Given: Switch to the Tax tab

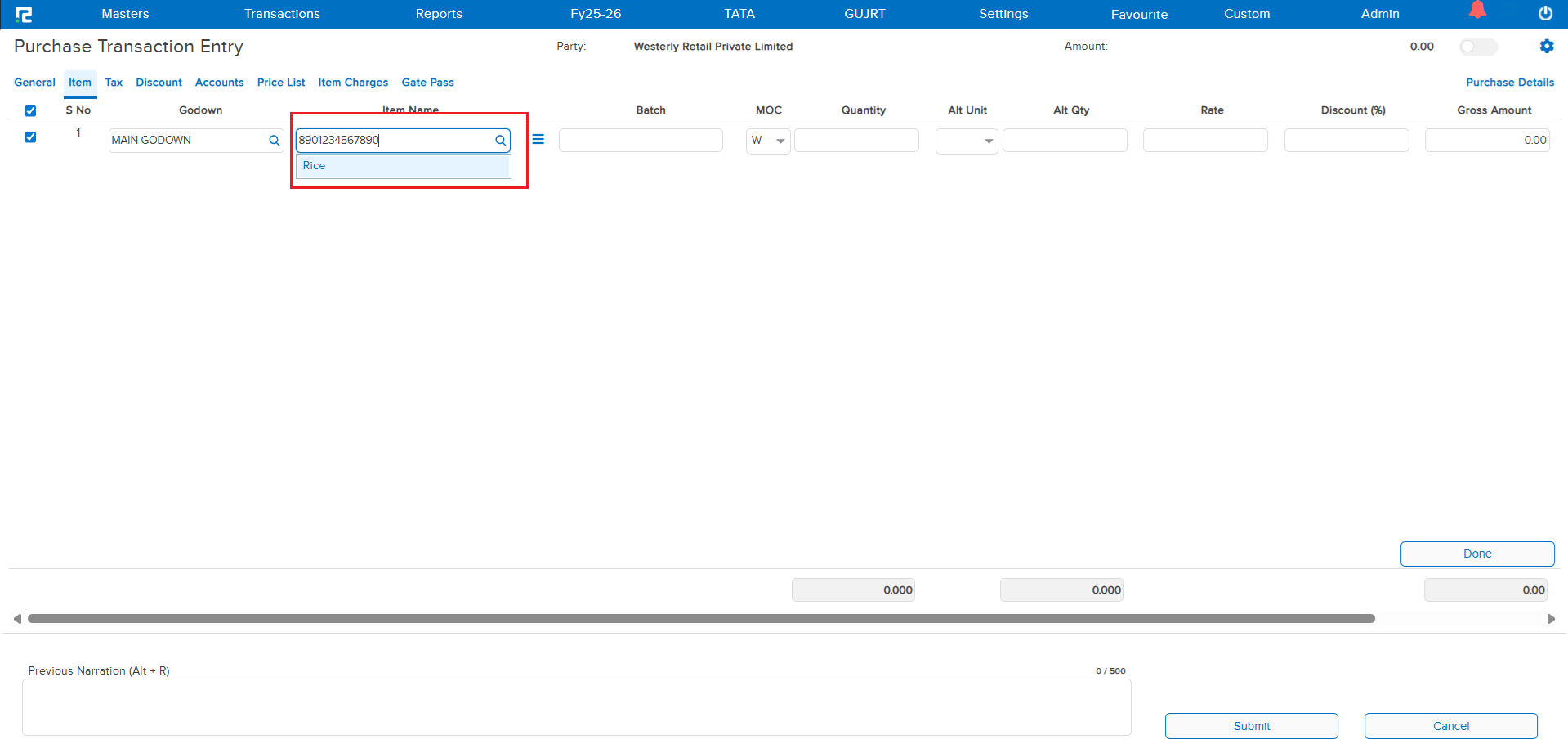Looking at the screenshot, I should pyautogui.click(x=114, y=83).
